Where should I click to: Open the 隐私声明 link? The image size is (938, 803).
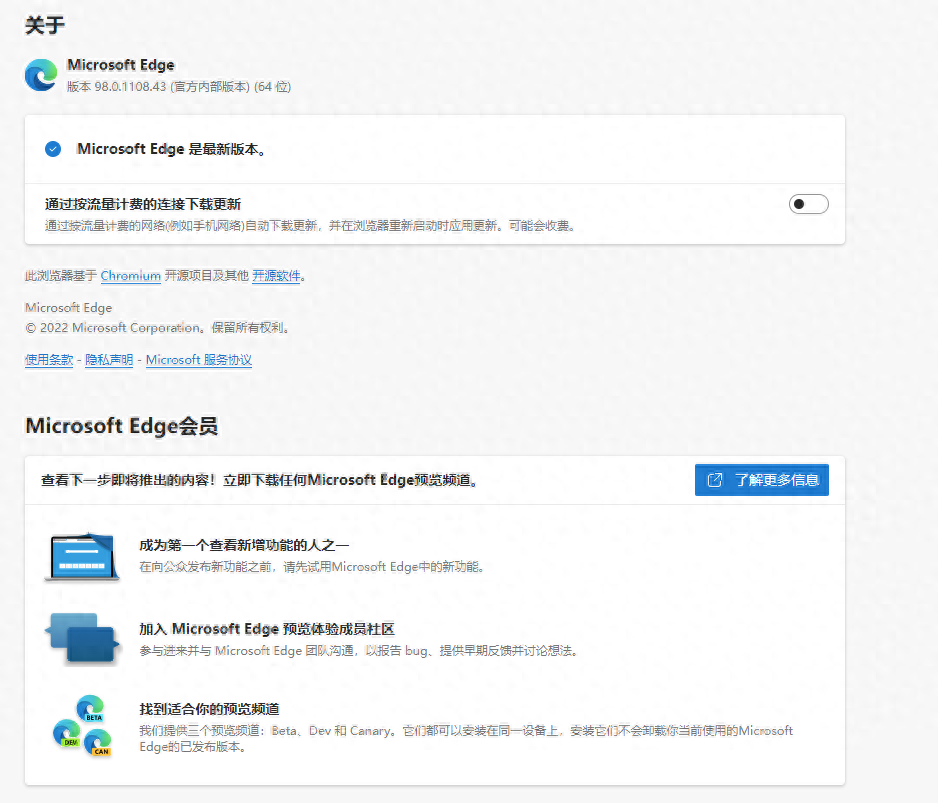pos(108,360)
